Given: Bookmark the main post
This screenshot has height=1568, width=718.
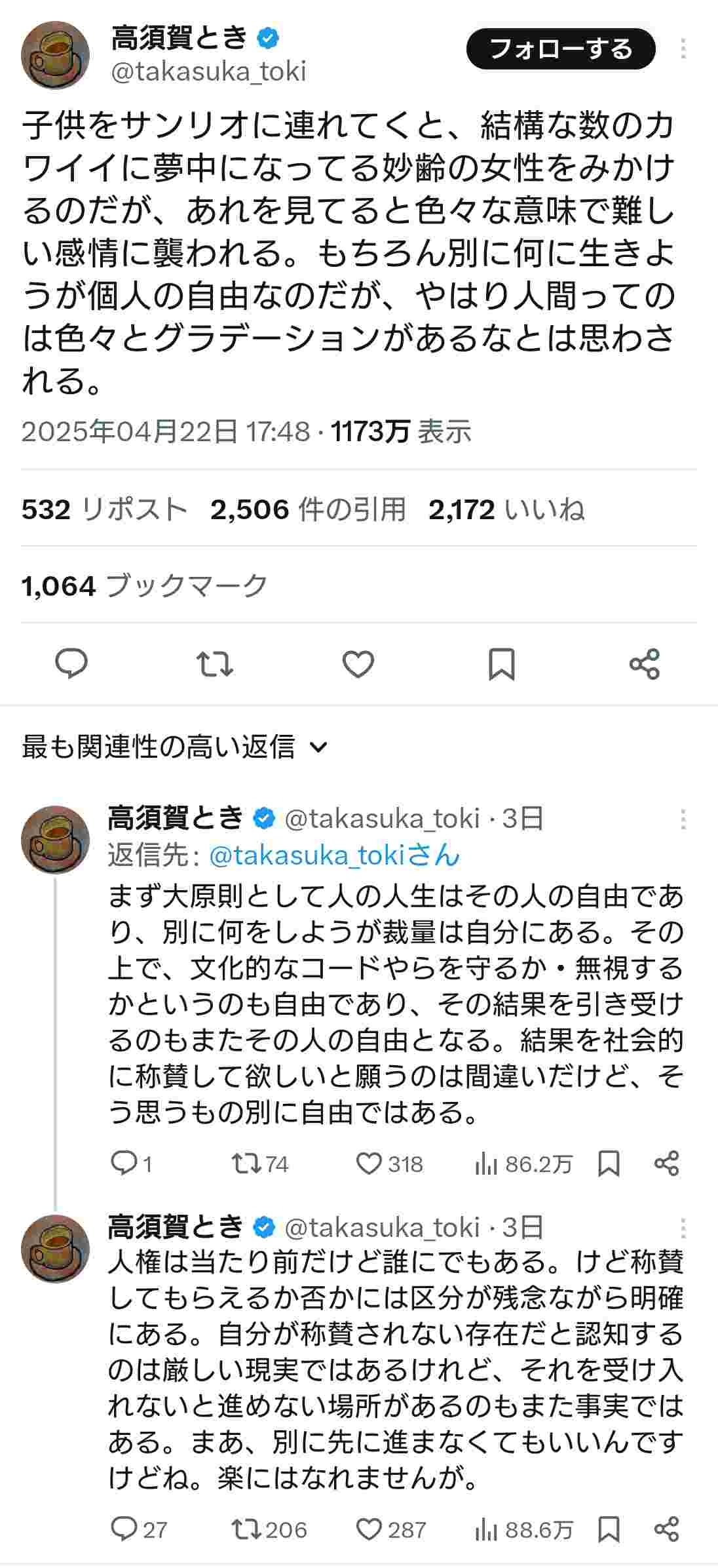Looking at the screenshot, I should (502, 664).
